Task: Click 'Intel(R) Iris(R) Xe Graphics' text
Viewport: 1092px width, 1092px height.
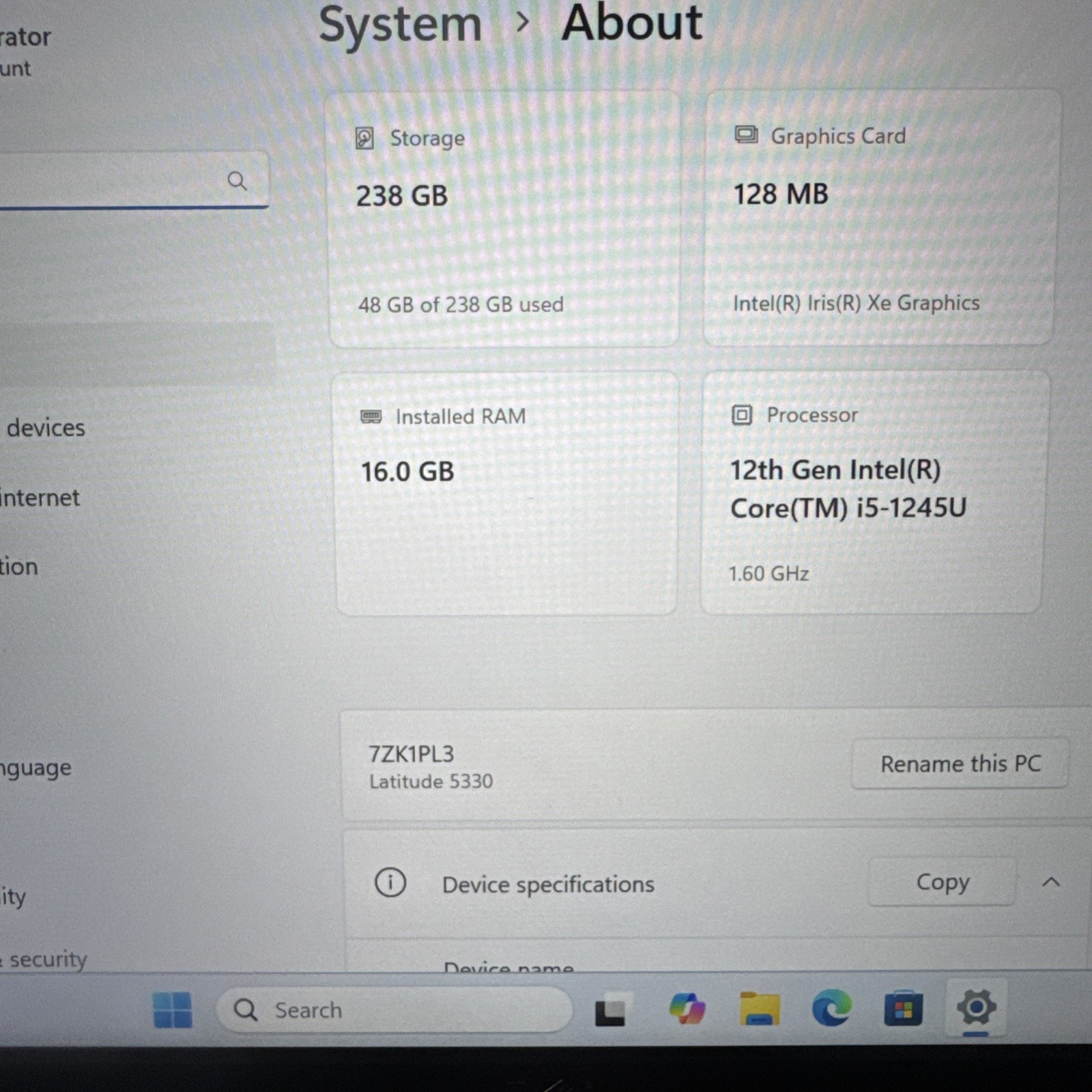Action: point(856,302)
